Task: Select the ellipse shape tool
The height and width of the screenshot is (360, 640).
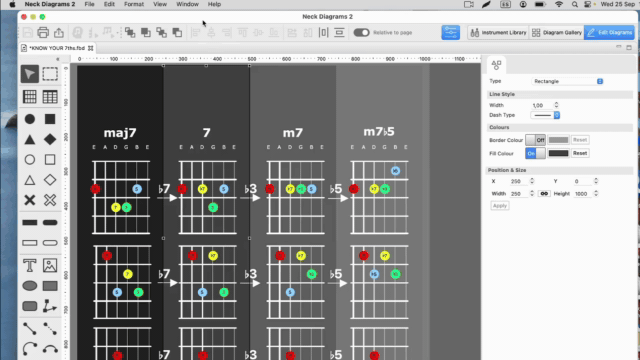Action: point(30,286)
